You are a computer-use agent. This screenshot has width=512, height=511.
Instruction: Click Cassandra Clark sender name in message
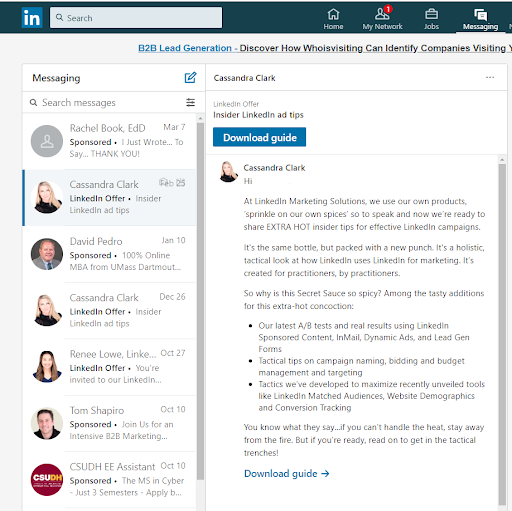(274, 168)
